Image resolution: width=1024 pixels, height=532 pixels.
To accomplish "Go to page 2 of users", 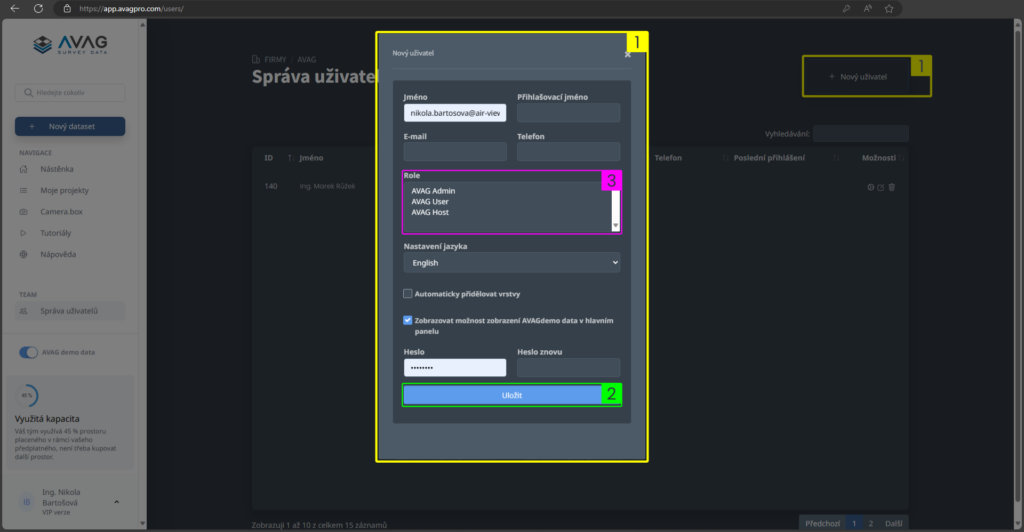I will [870, 523].
